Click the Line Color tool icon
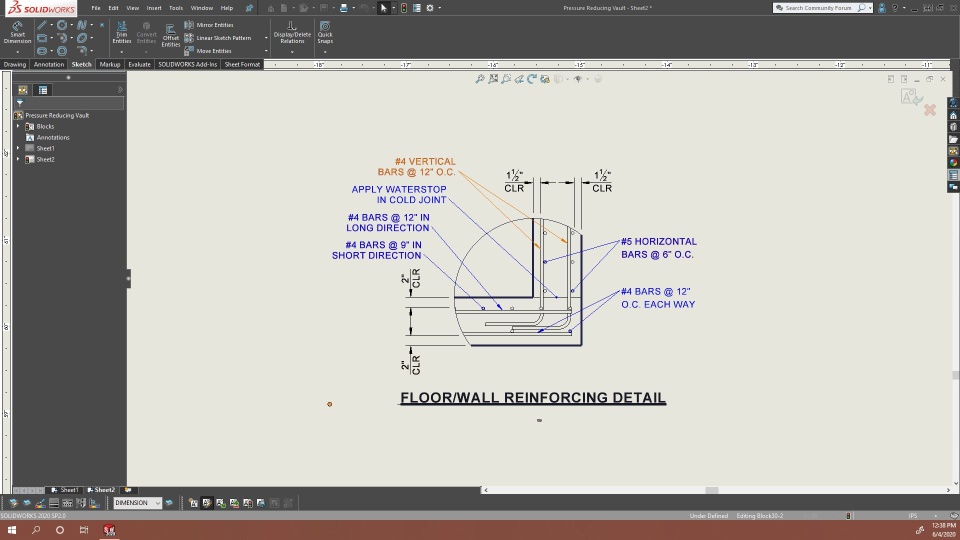Image resolution: width=960 pixels, height=540 pixels. click(x=40, y=503)
